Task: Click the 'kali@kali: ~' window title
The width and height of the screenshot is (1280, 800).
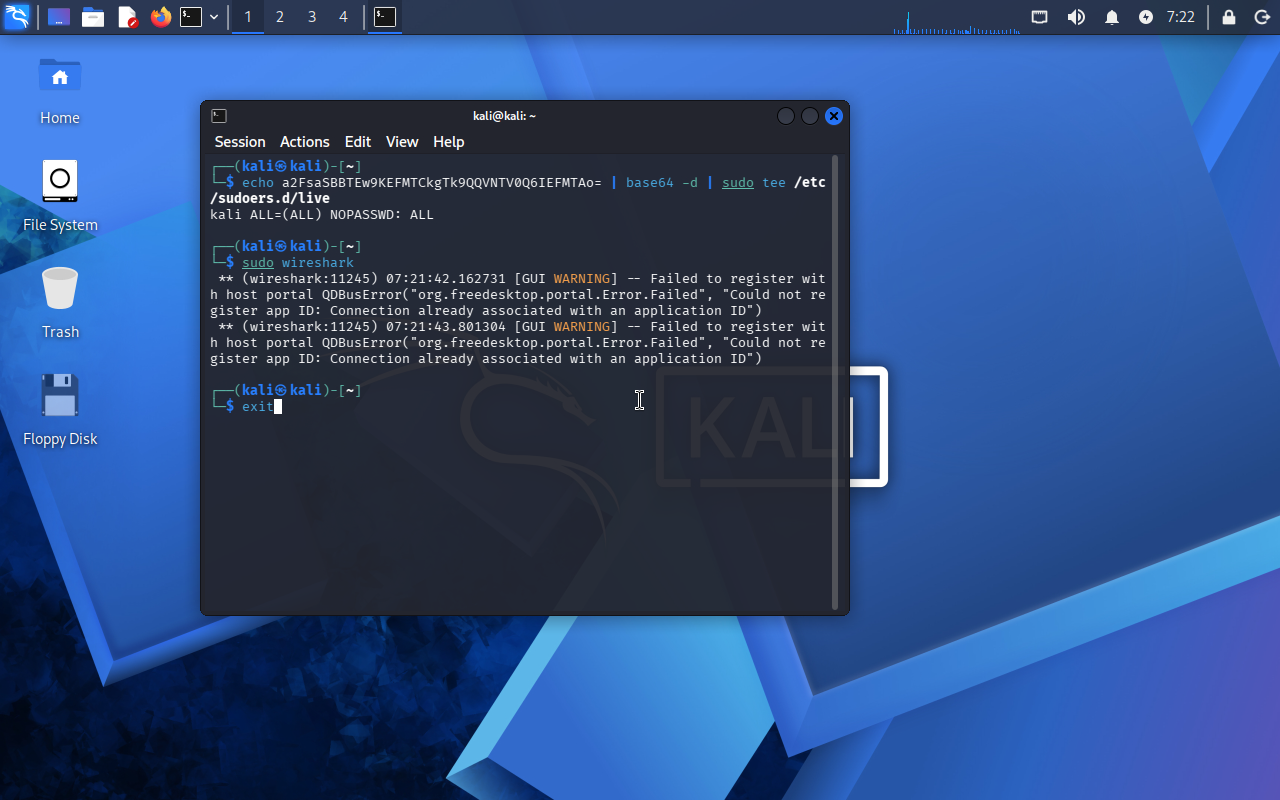Action: (x=505, y=116)
